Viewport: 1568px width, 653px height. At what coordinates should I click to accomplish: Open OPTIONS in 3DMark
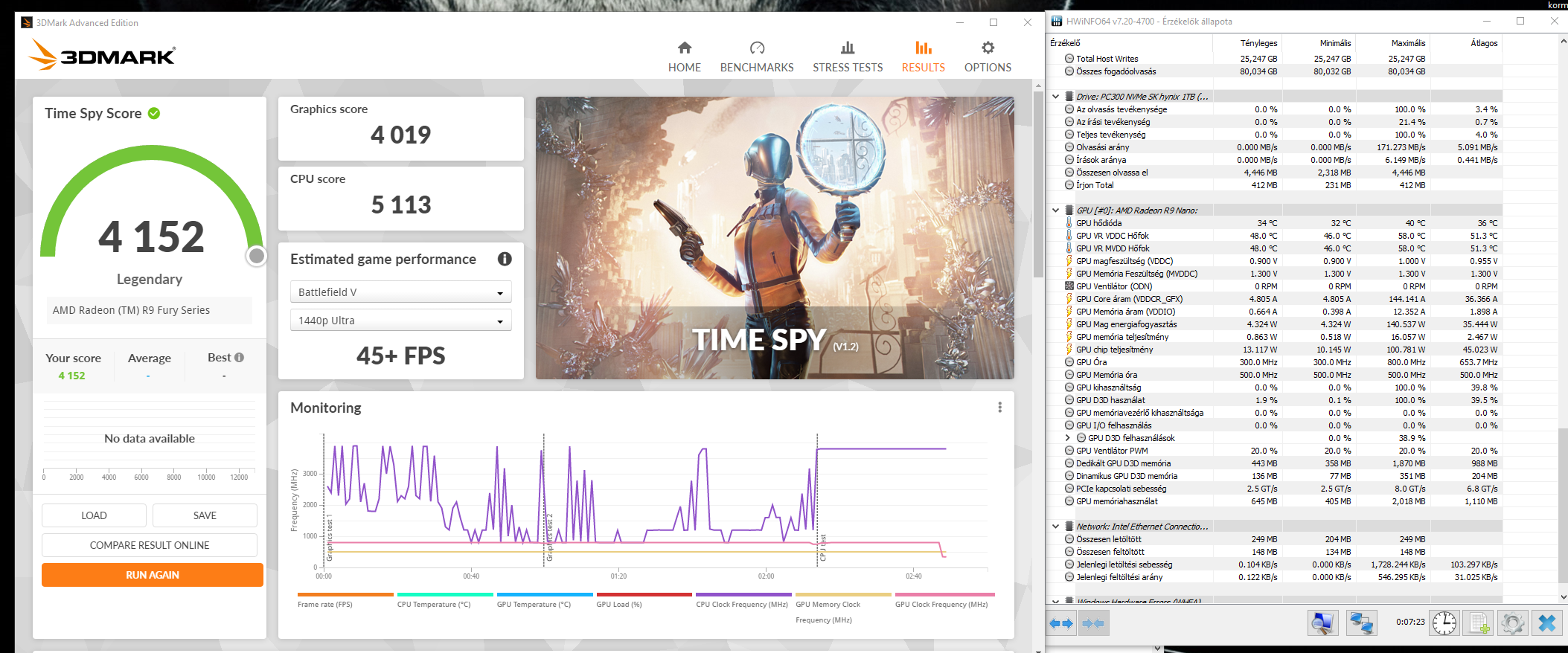(988, 57)
